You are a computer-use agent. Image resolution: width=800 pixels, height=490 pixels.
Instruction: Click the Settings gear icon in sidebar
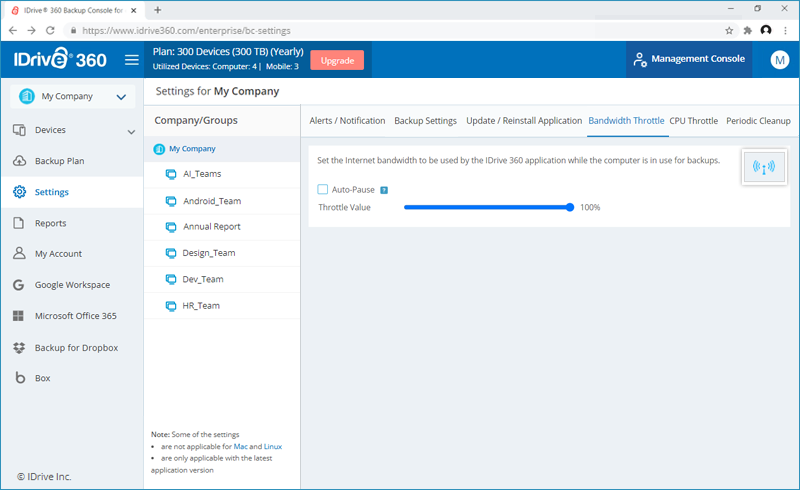[19, 192]
